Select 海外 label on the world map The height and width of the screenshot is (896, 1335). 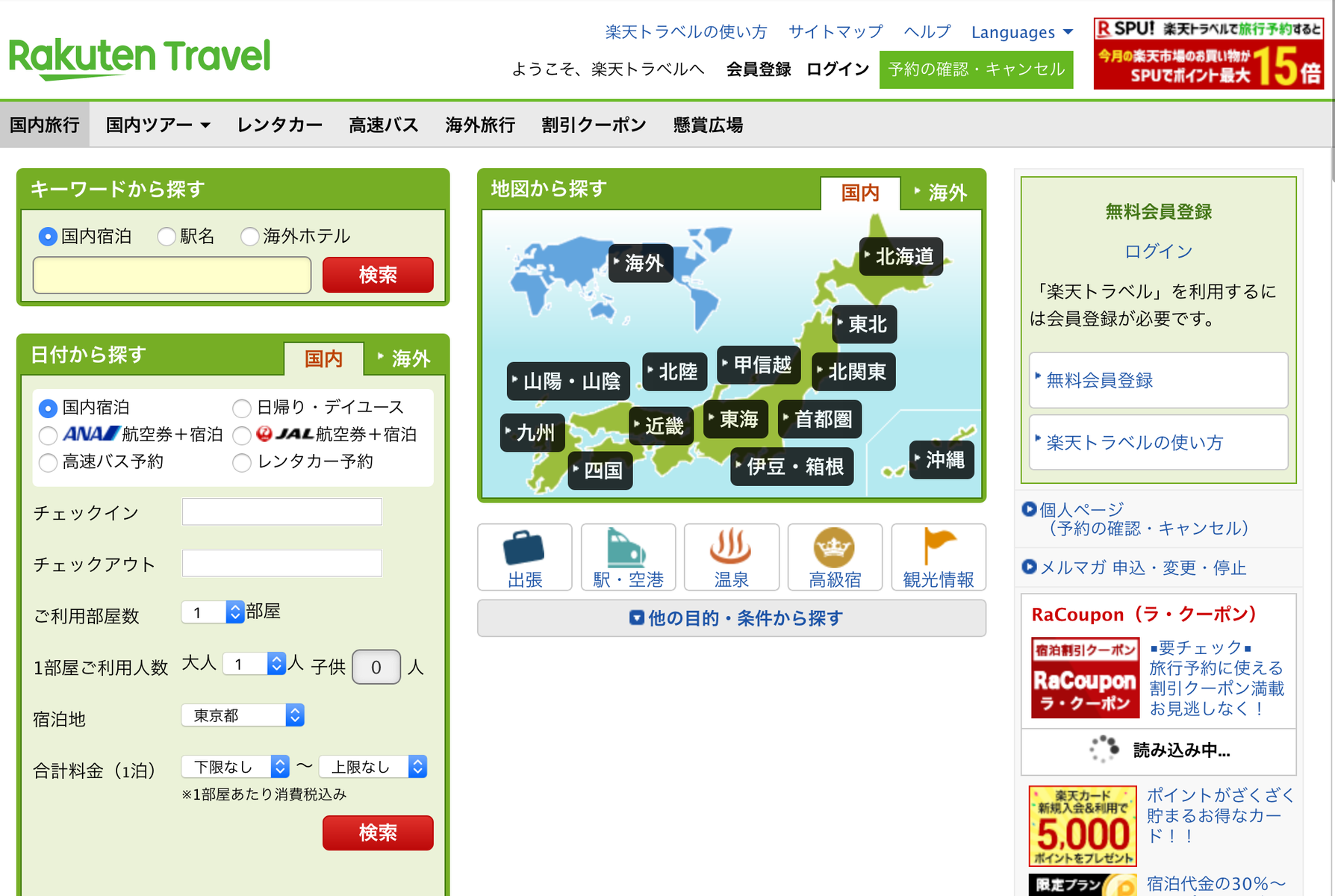(x=641, y=263)
